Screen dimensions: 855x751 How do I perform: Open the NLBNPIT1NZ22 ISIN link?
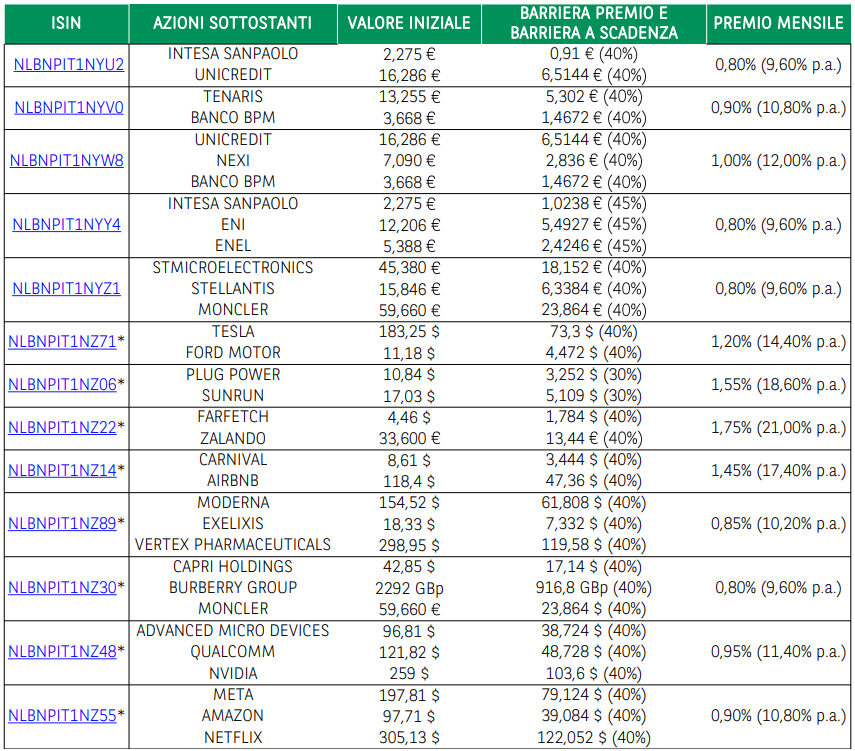[x=62, y=427]
